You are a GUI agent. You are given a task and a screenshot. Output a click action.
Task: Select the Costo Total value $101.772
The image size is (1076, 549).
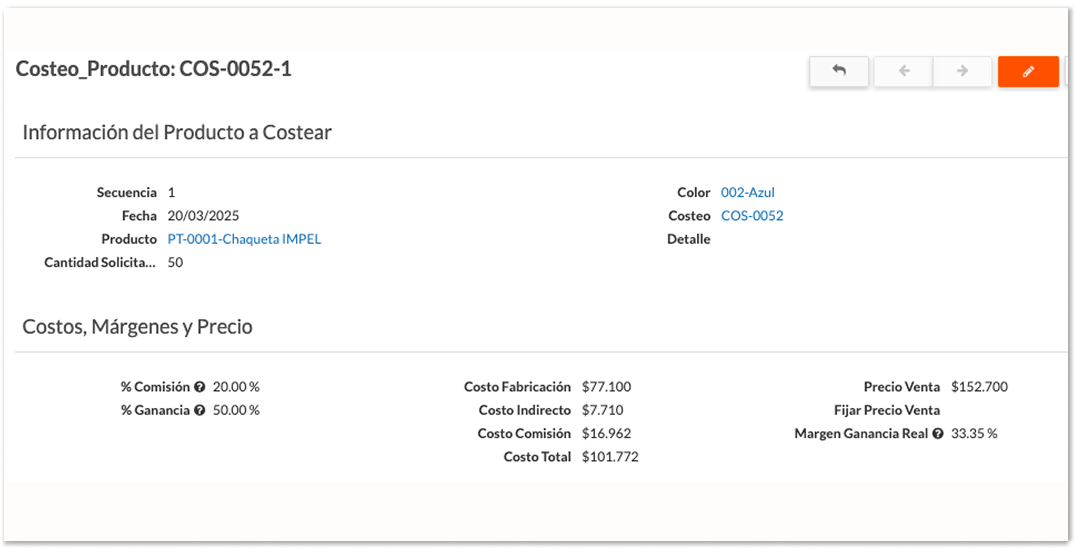click(x=610, y=457)
